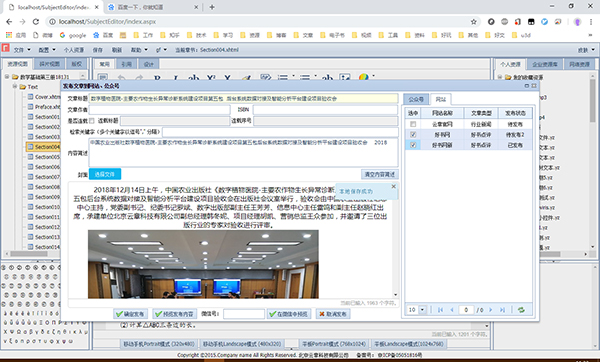Open the 皮肤 skin dropdown
Image resolution: width=600 pixels, height=362 pixels.
[586, 50]
